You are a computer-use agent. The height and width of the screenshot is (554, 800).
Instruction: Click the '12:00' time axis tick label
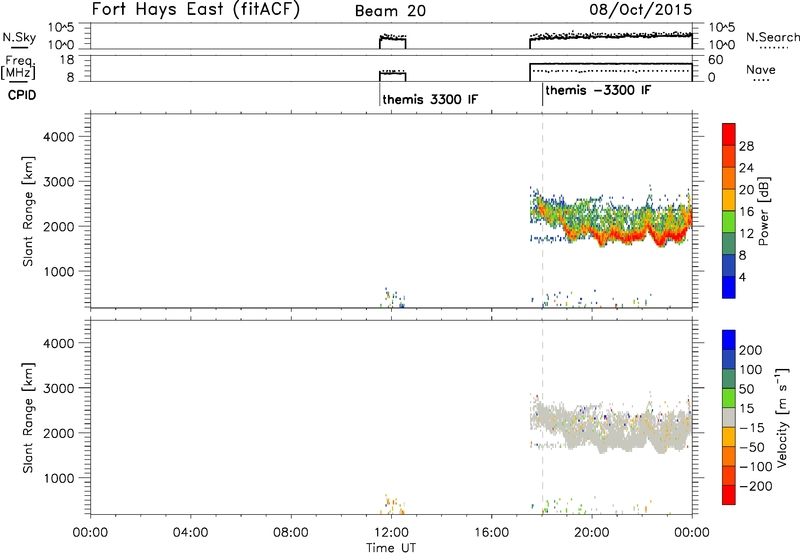pos(391,533)
